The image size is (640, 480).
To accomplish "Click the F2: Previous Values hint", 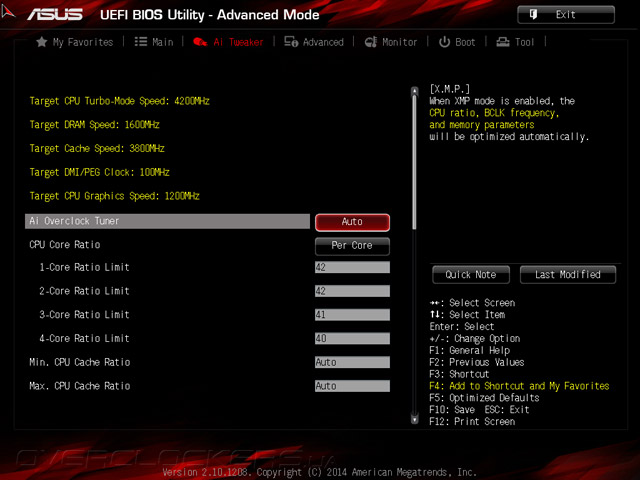I will click(477, 362).
